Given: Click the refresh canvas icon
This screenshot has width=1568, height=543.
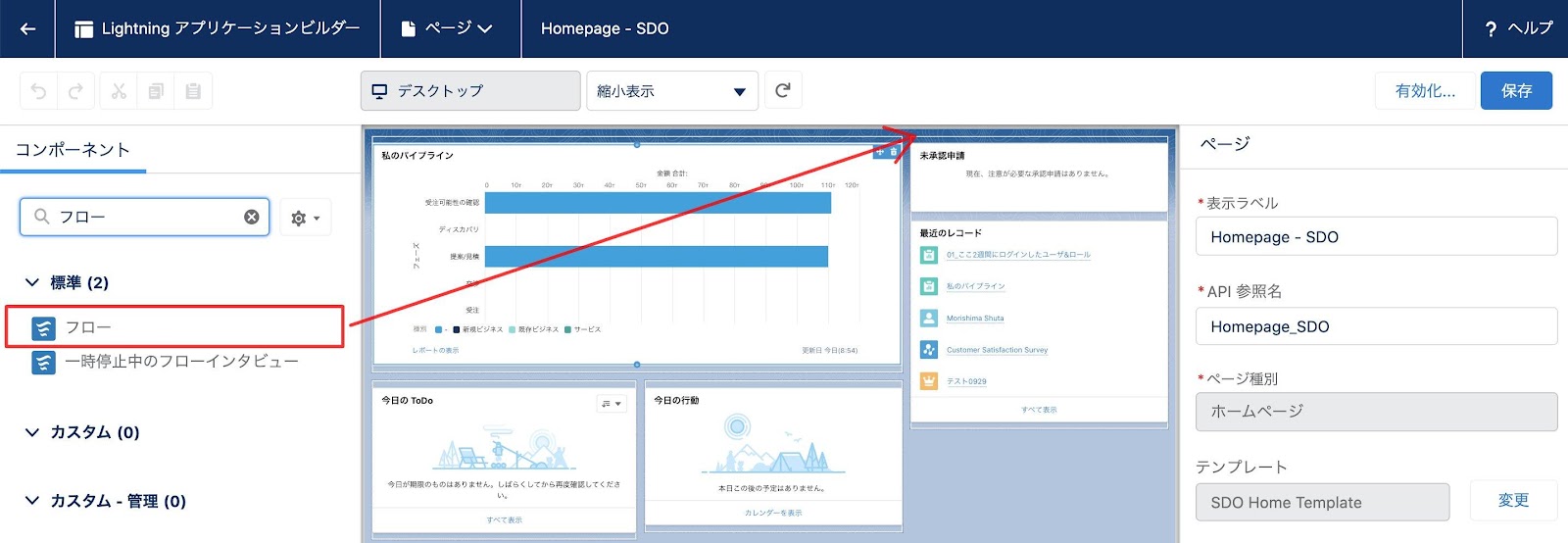Looking at the screenshot, I should coord(782,91).
